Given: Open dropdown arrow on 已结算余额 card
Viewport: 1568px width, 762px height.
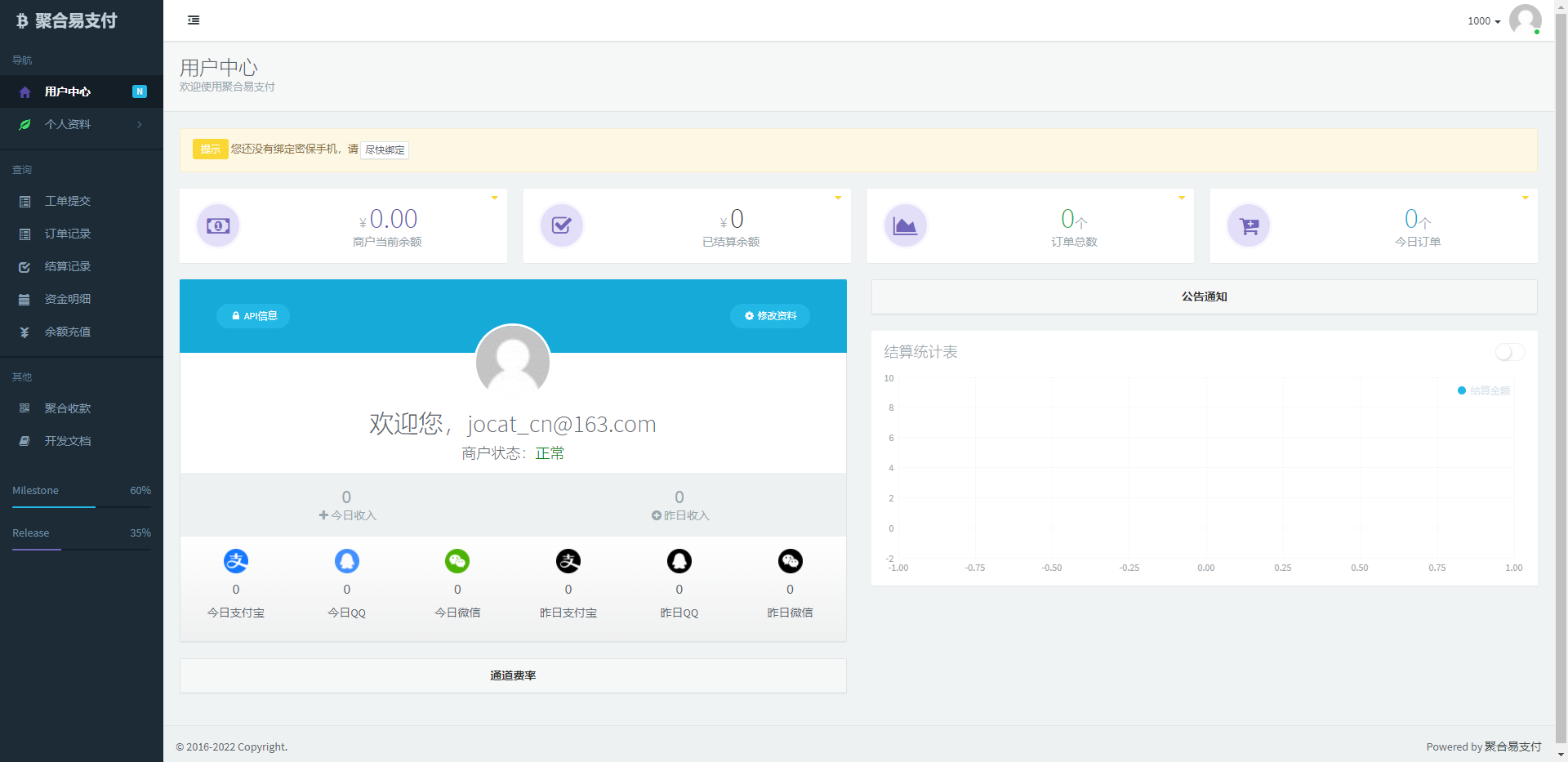Looking at the screenshot, I should click(x=838, y=198).
